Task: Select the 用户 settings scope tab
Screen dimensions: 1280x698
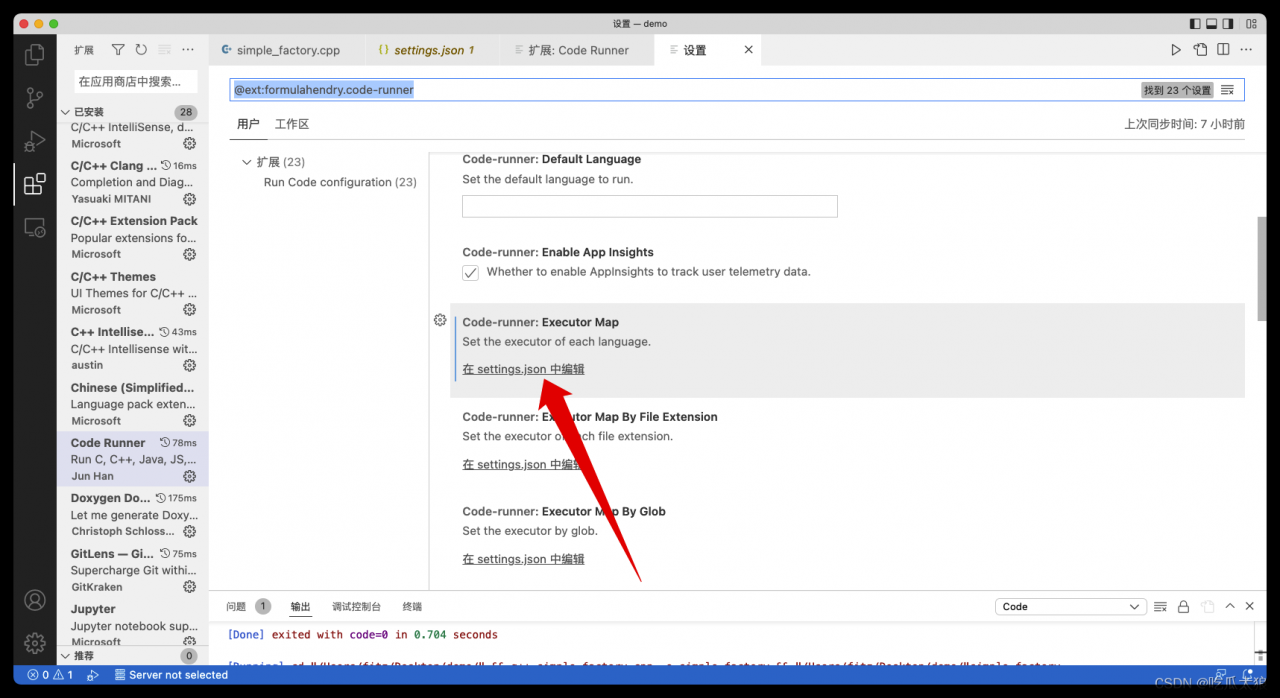Action: (x=248, y=124)
